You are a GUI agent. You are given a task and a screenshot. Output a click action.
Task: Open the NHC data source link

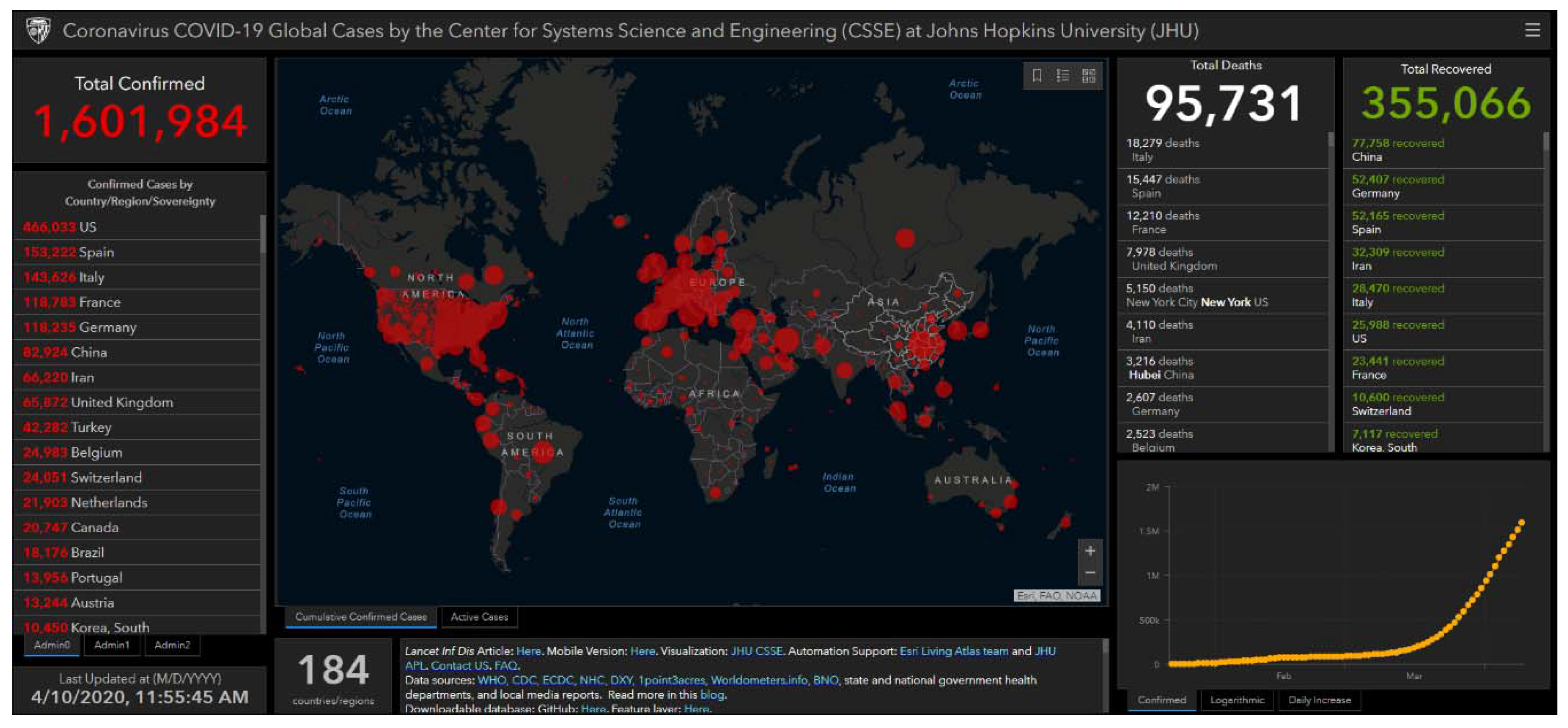pos(592,680)
